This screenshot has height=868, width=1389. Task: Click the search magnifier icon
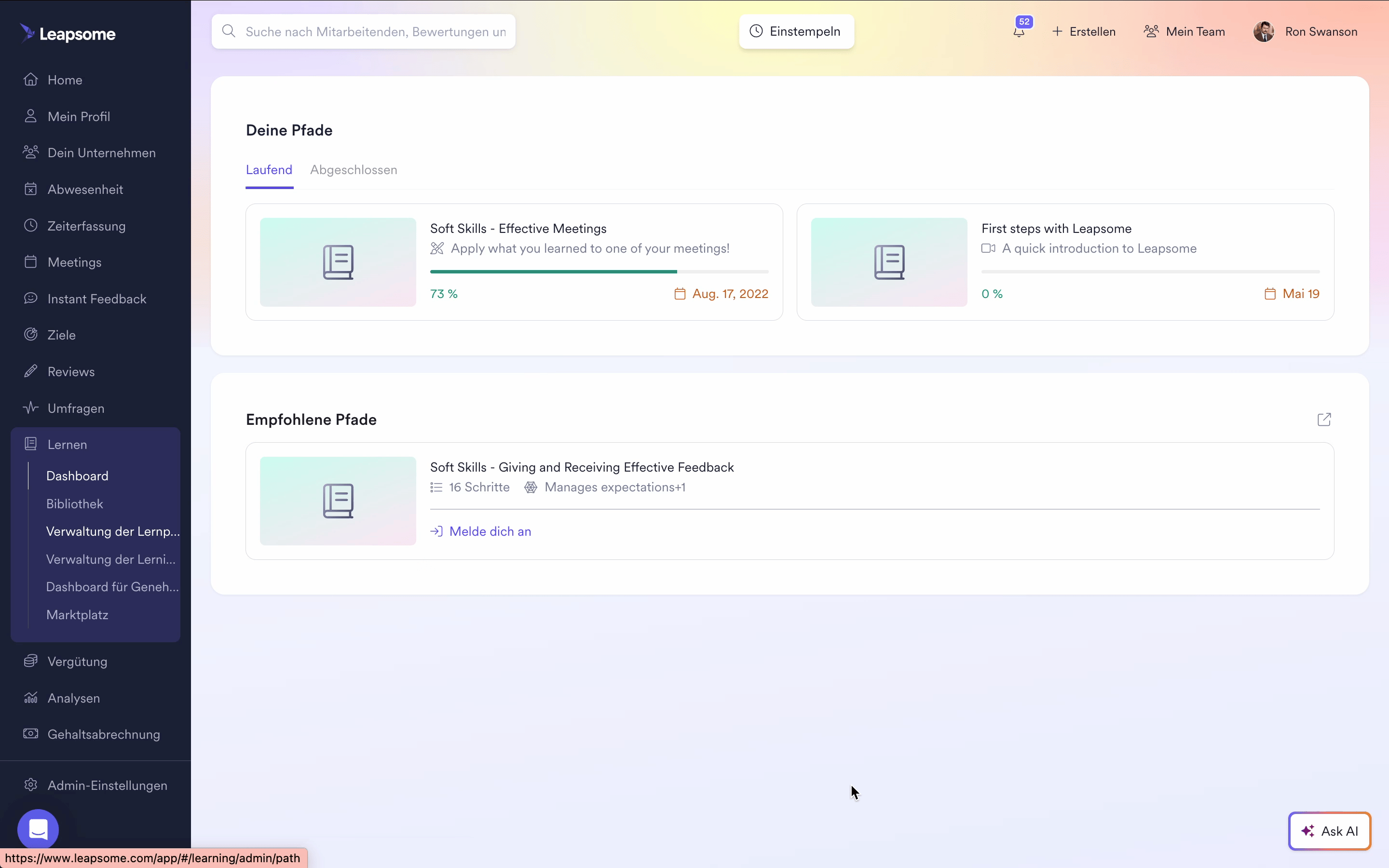click(x=229, y=31)
